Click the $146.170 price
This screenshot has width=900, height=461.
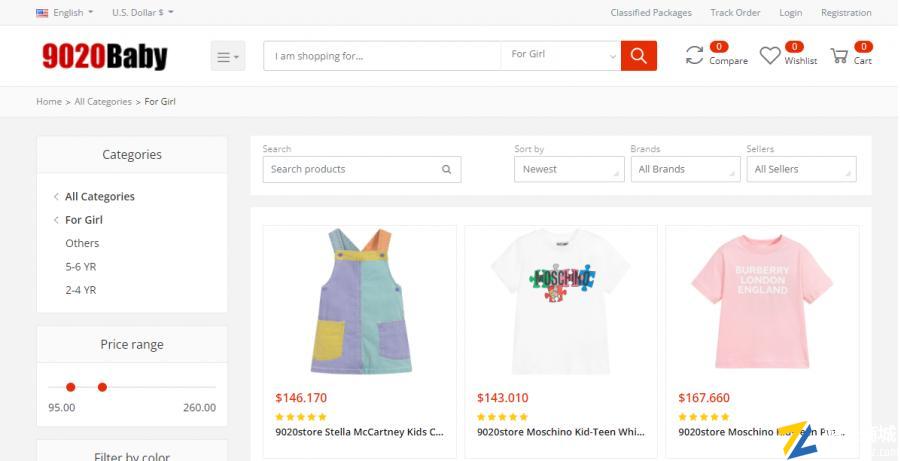pyautogui.click(x=301, y=398)
